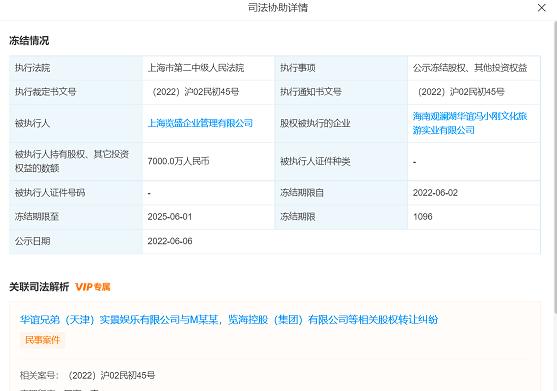This screenshot has width=557, height=391.
Task: Click the 被执行人证件种类 label cell
Action: pos(341,161)
